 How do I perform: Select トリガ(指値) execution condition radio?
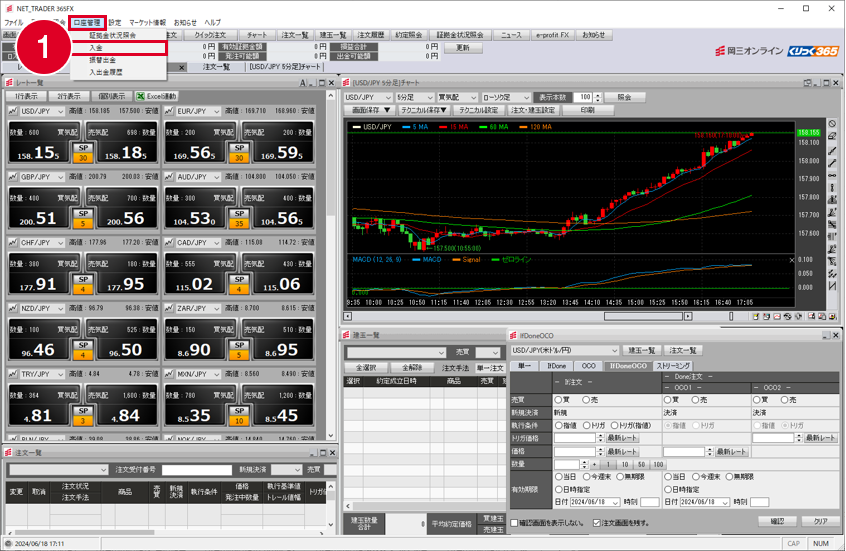[615, 425]
